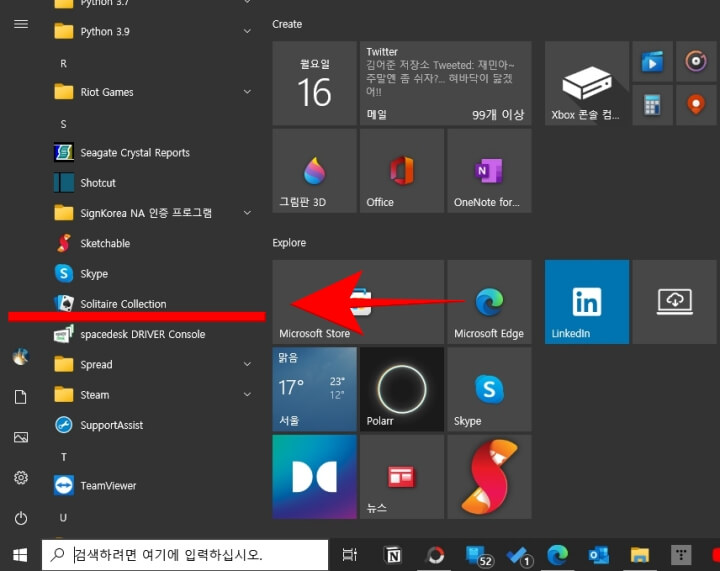Screen dimensions: 720x571
Task: Open the Twitter mail live tile
Action: pos(445,83)
